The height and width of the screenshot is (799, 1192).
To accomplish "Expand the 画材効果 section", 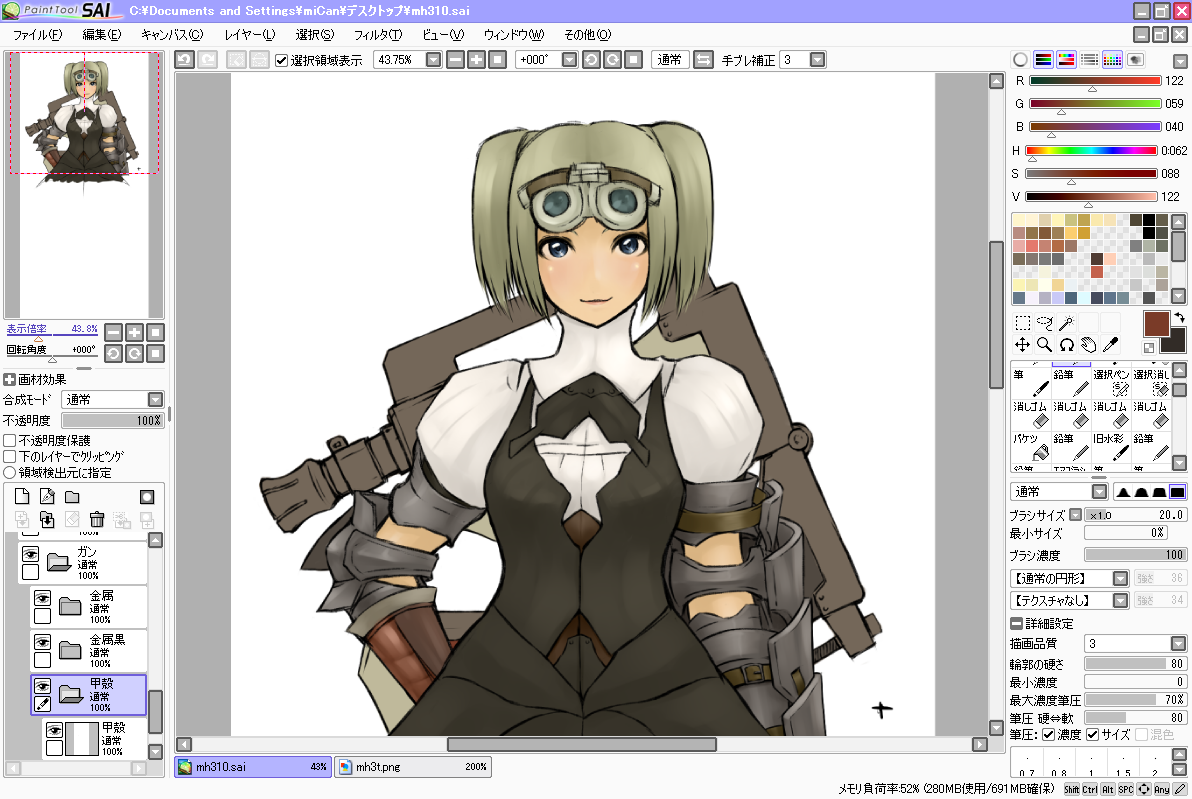I will coord(9,379).
